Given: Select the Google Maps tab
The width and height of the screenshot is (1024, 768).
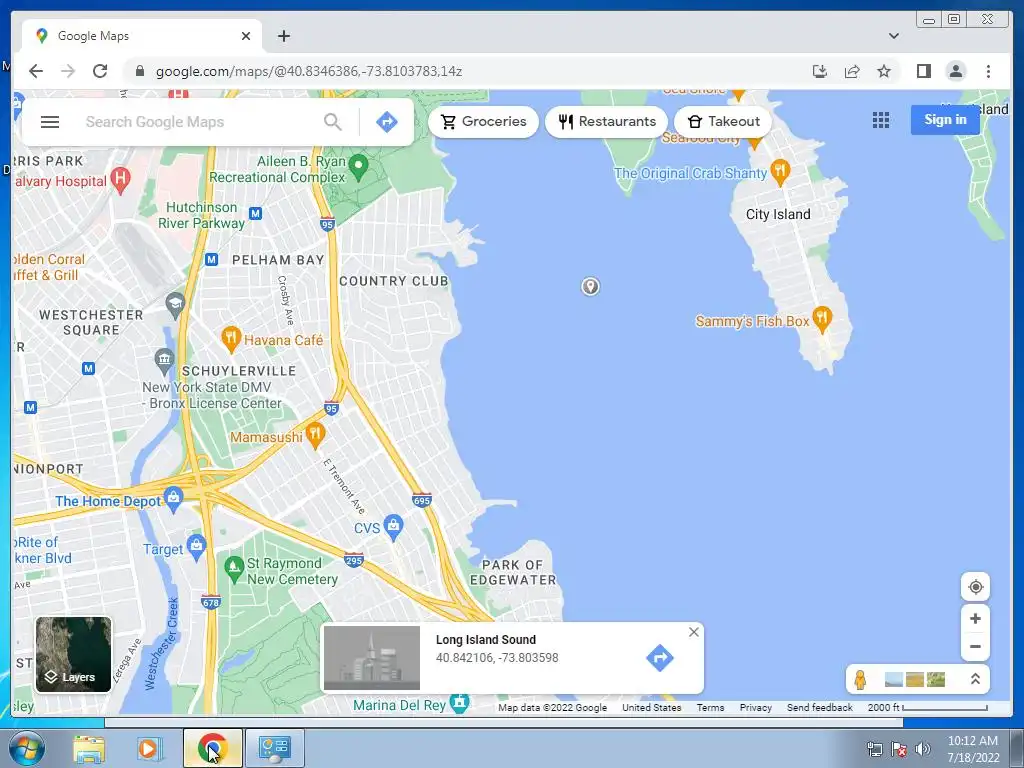Looking at the screenshot, I should [x=142, y=36].
